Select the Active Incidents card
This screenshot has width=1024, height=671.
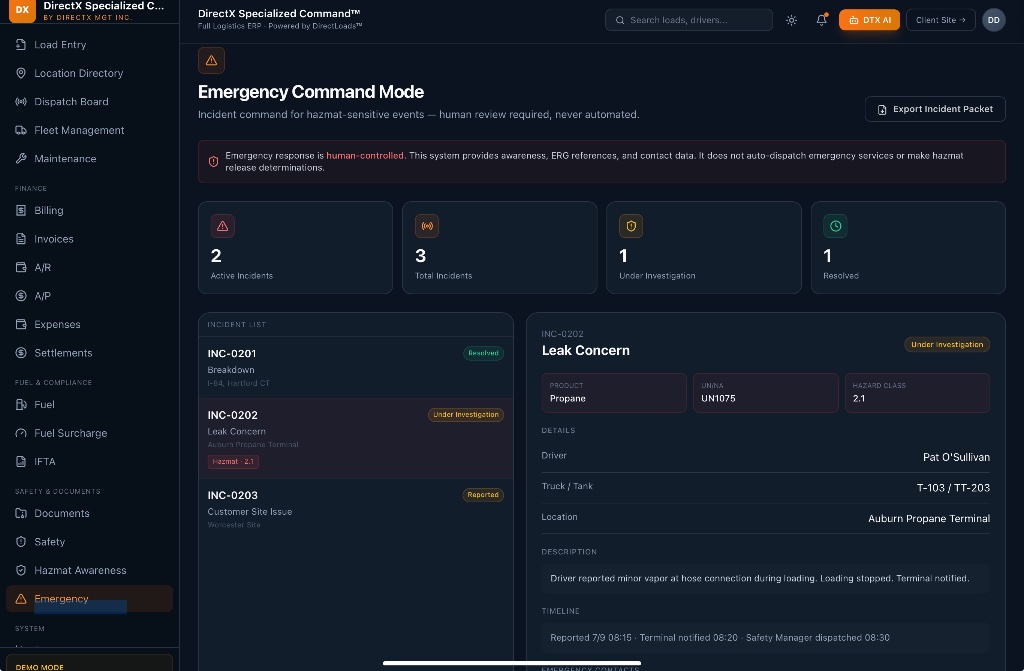[x=295, y=248]
